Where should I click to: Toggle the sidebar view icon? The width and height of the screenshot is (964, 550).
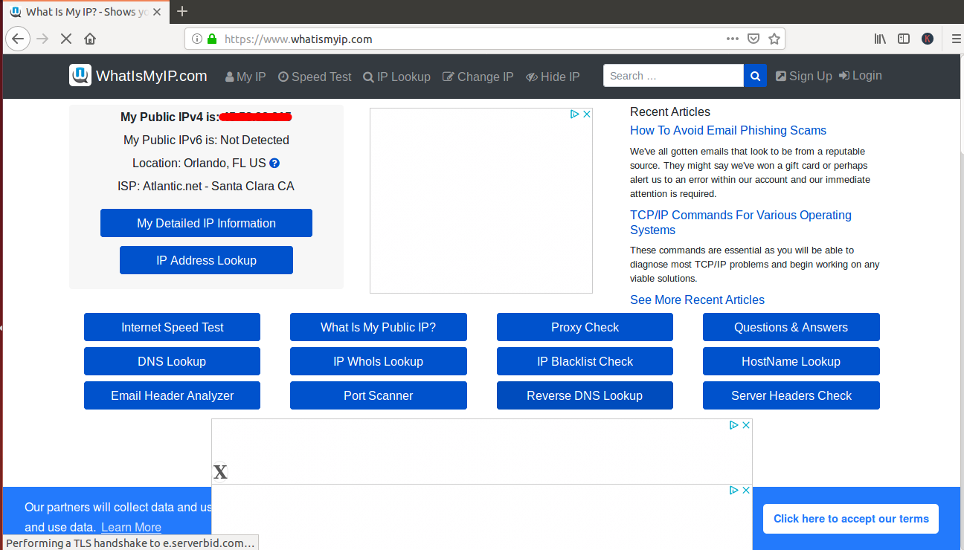[904, 39]
